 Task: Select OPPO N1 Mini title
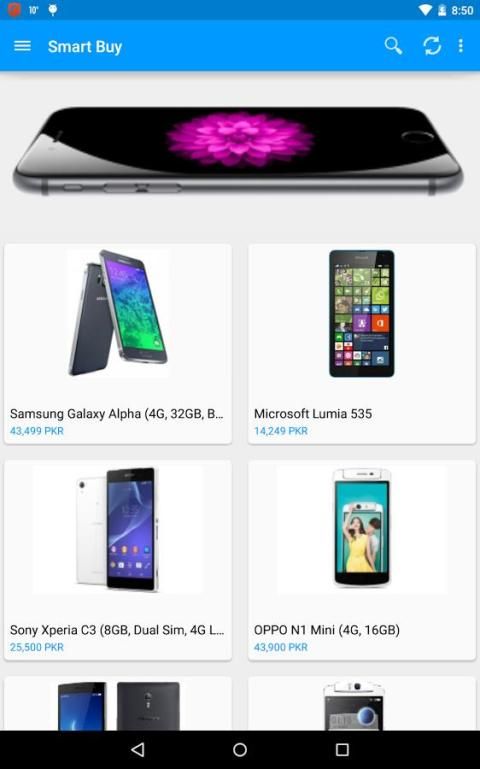coord(327,630)
